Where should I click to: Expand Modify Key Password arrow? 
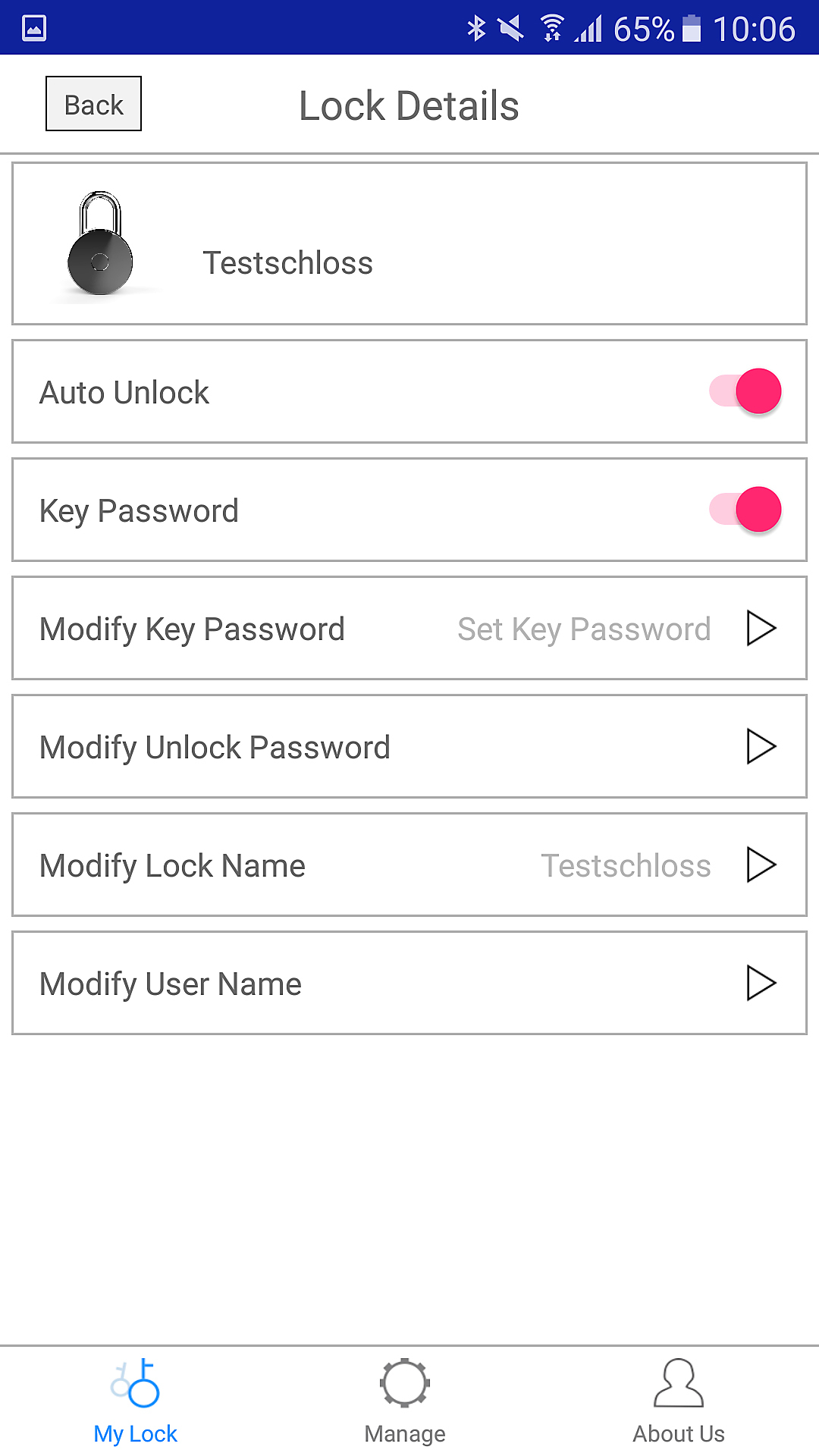761,628
